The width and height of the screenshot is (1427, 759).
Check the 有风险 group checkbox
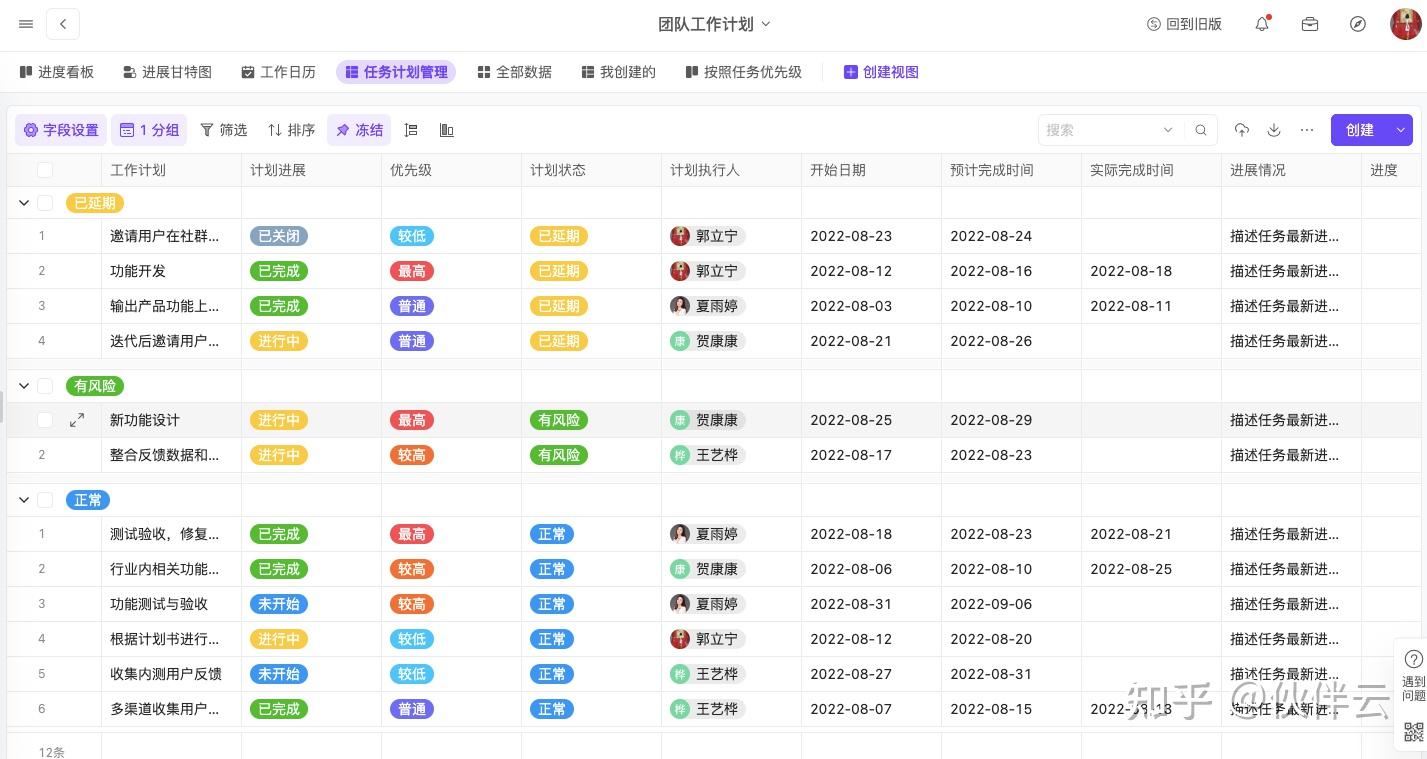click(45, 386)
